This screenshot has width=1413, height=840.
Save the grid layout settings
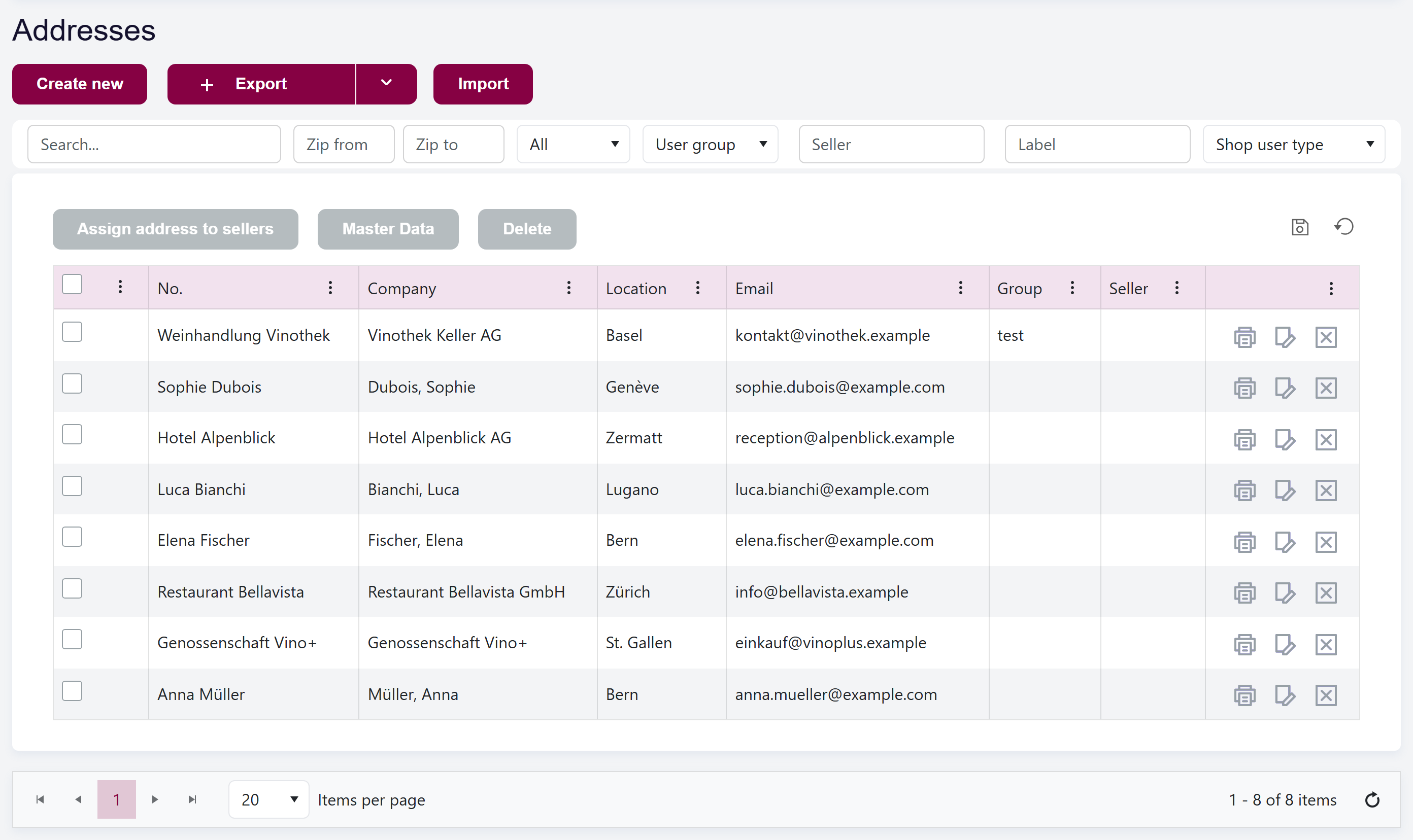(x=1300, y=227)
